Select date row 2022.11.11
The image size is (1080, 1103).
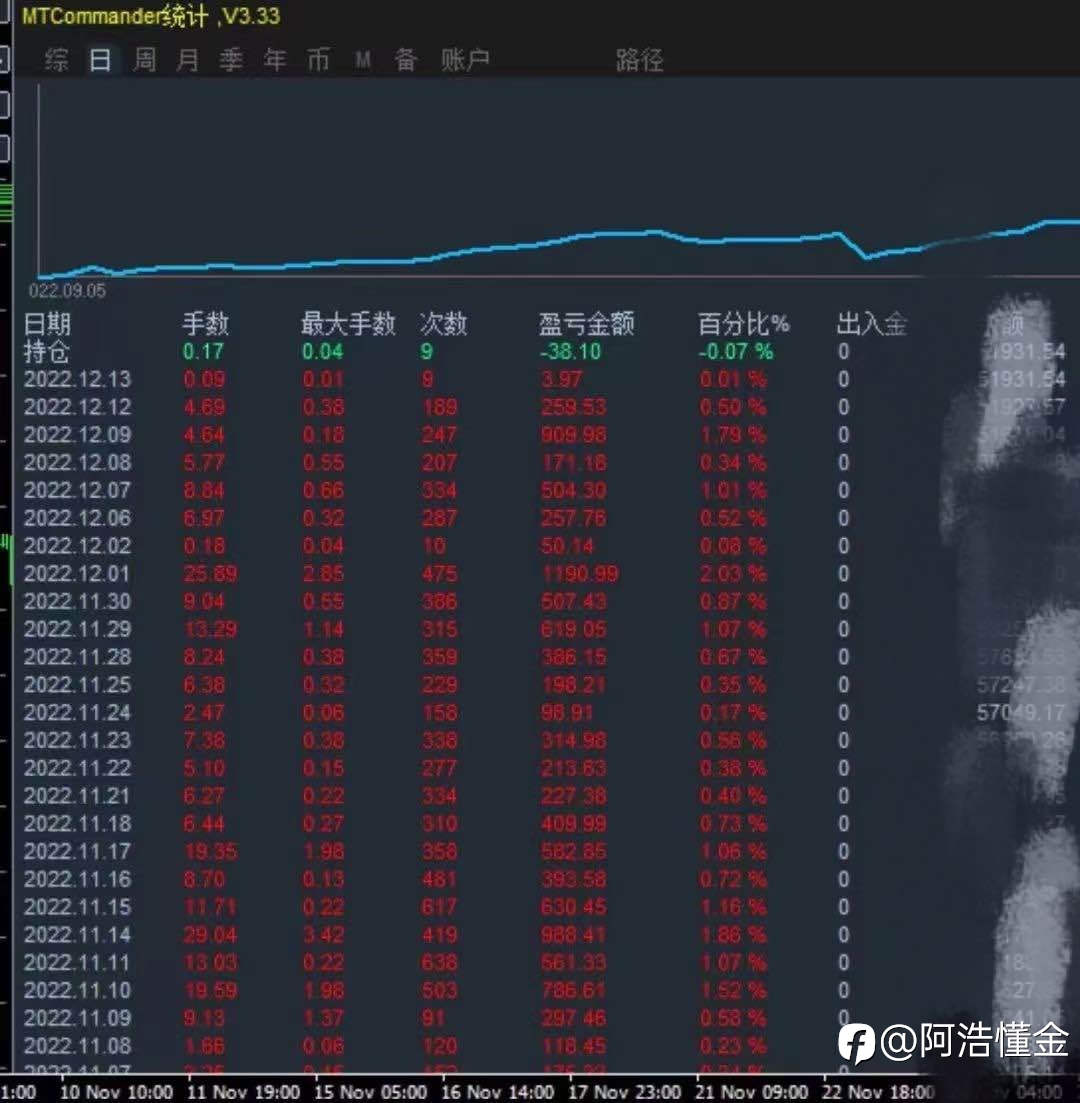[77, 962]
